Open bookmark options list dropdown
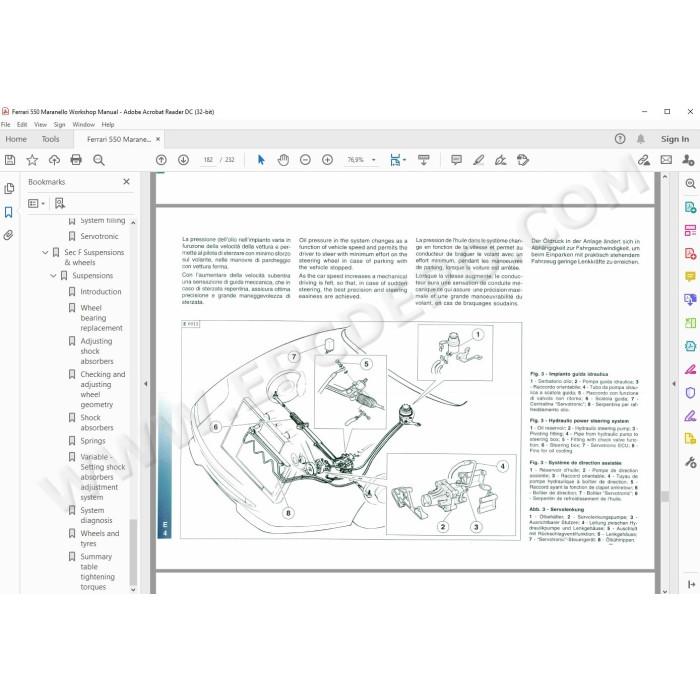This screenshot has height=700, width=700. 37,204
